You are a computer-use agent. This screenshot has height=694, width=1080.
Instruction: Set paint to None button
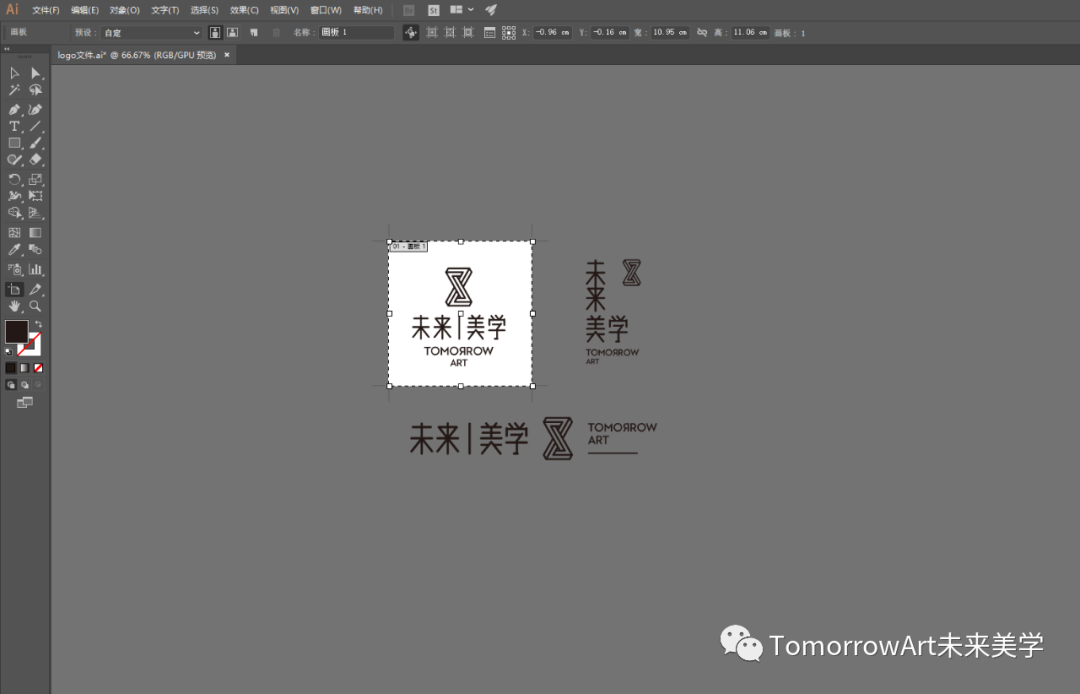click(x=39, y=368)
